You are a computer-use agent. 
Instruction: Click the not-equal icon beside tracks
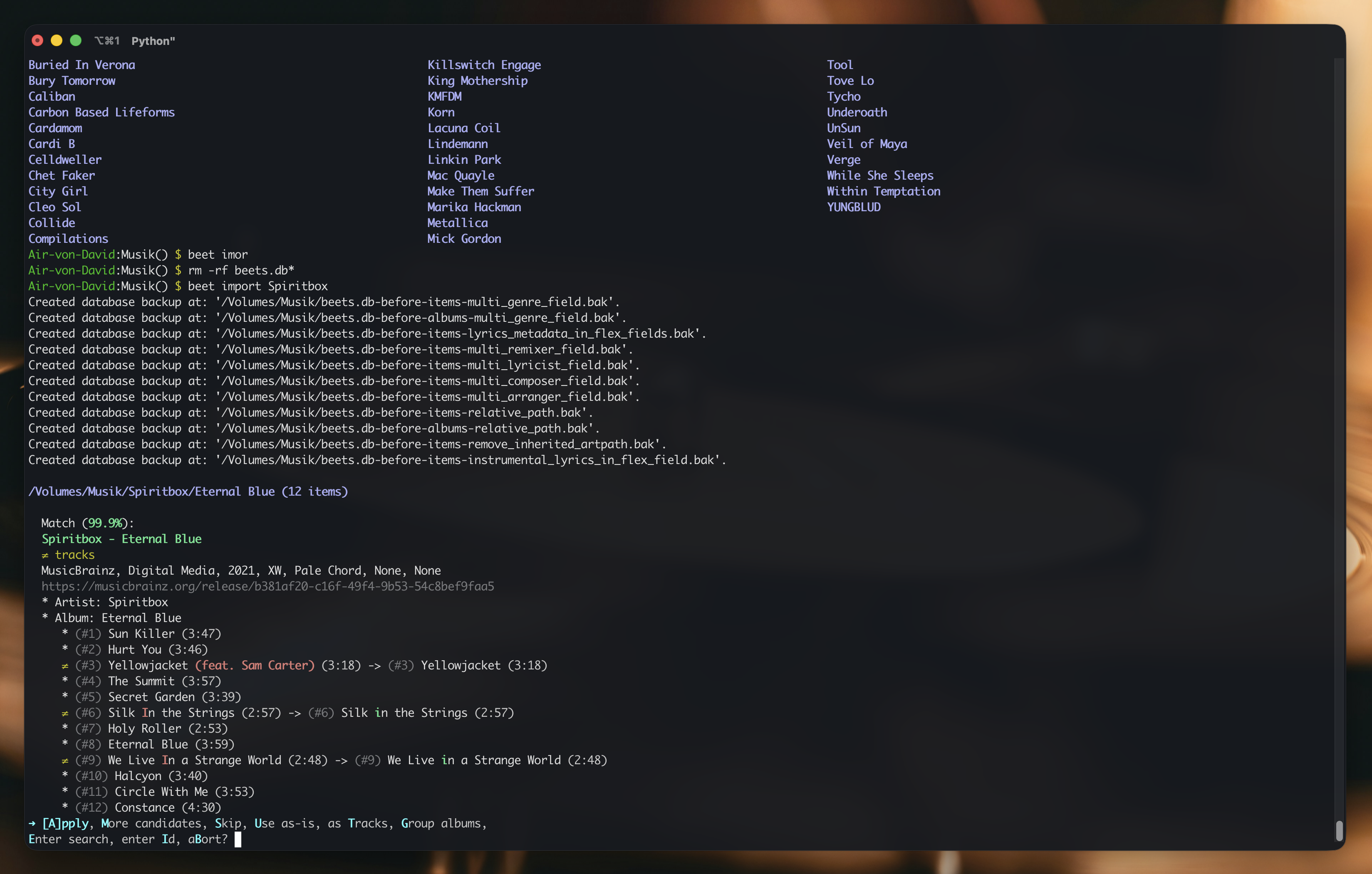(45, 555)
